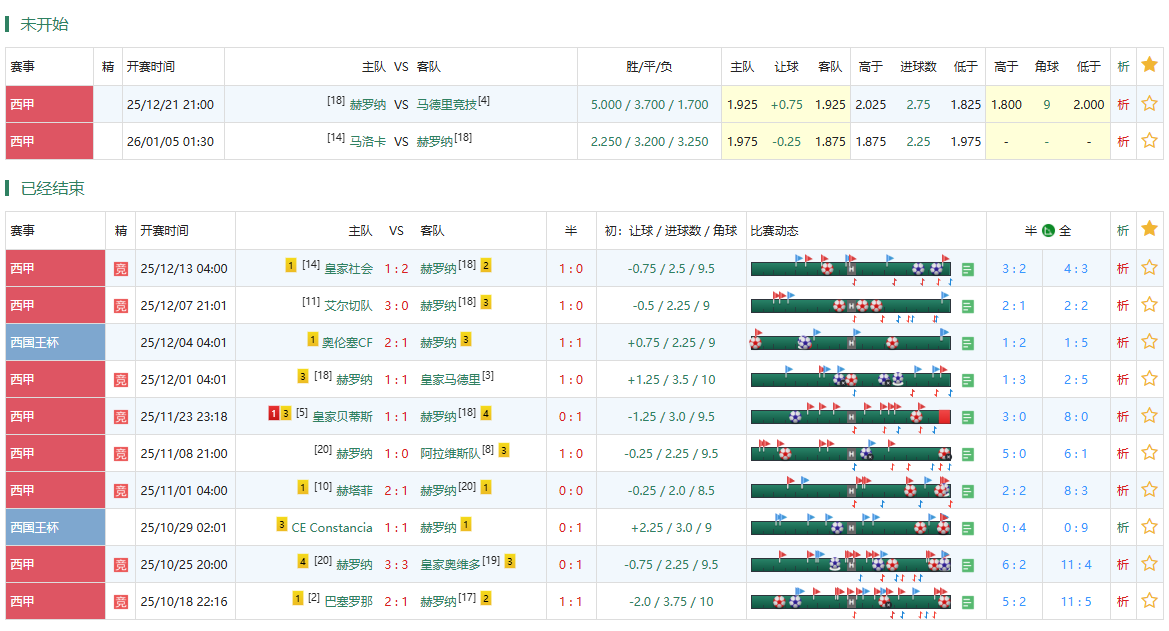This screenshot has height=631, width=1169.
Task: Favorite the CE Constancia vs 赫罗纳 match
Action: 1150,527
